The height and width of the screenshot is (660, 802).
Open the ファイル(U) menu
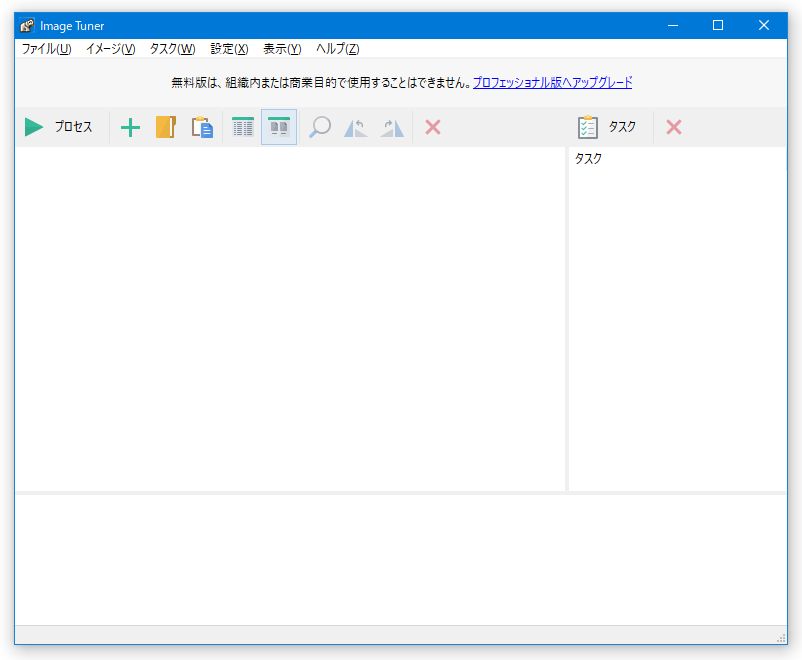(x=47, y=49)
